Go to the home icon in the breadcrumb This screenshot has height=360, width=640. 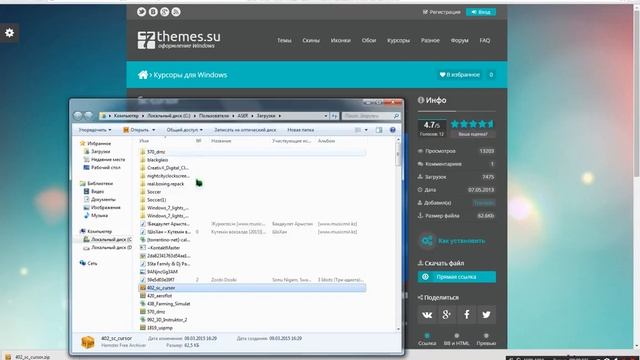tap(142, 75)
